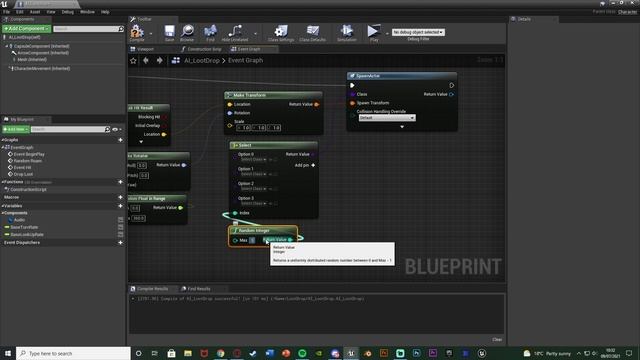Clear the compile results log
Image resolution: width=640 pixels, height=360 pixels.
[497, 340]
